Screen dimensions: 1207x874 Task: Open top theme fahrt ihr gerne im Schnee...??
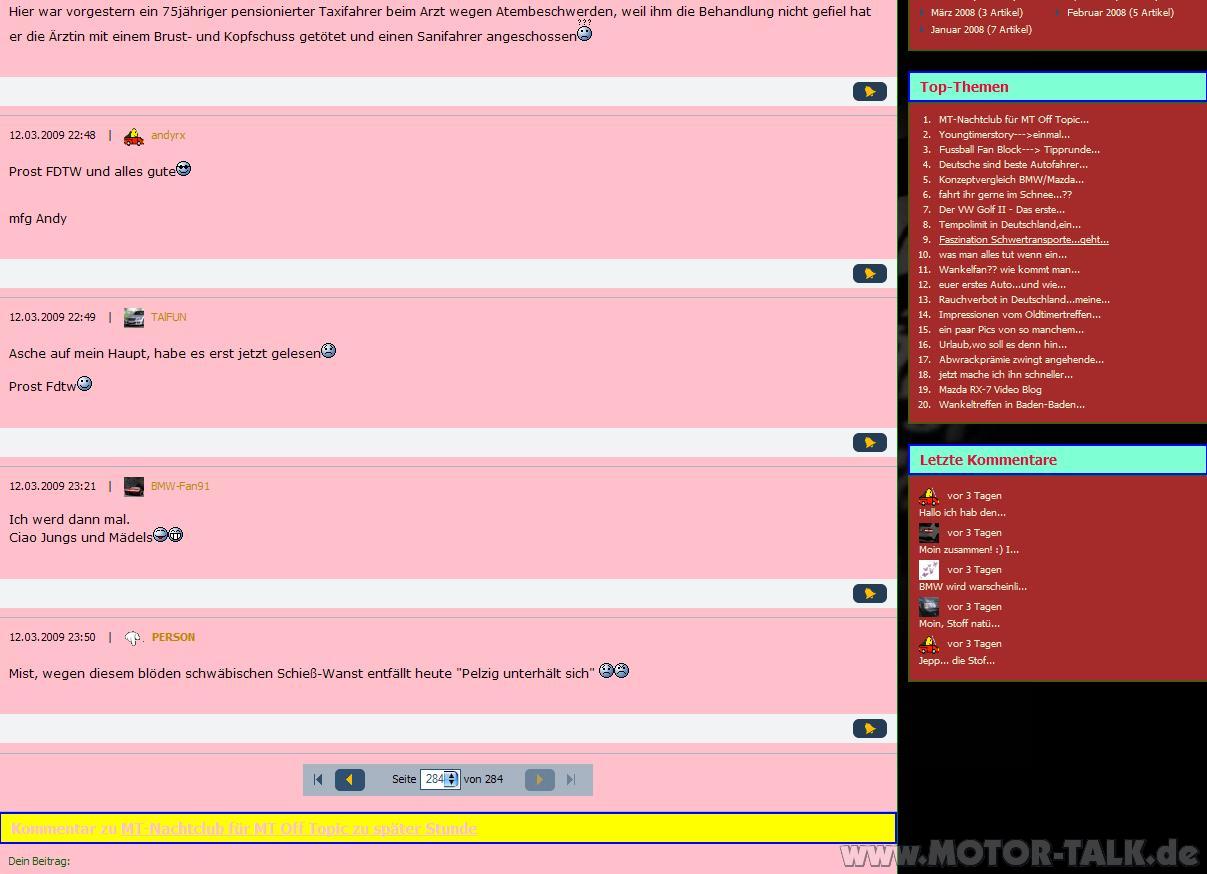[x=1005, y=194]
